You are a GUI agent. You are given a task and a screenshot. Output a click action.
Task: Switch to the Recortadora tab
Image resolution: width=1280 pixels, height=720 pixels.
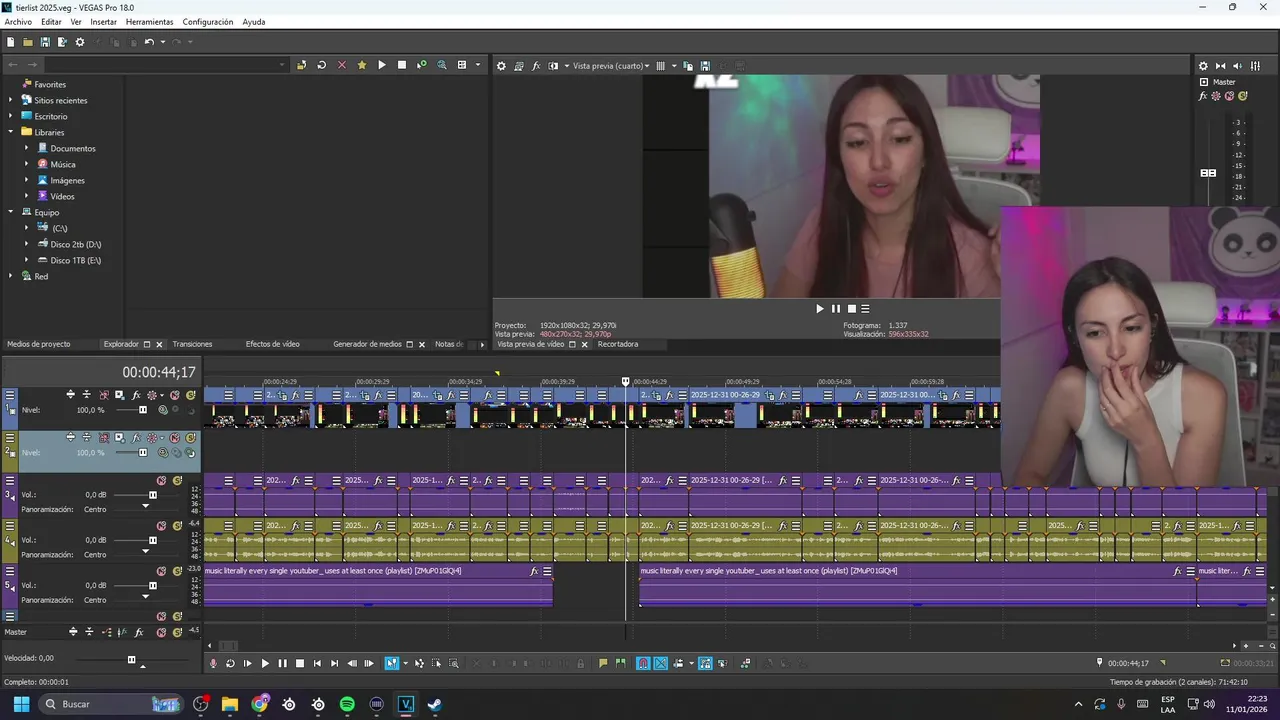pos(618,344)
